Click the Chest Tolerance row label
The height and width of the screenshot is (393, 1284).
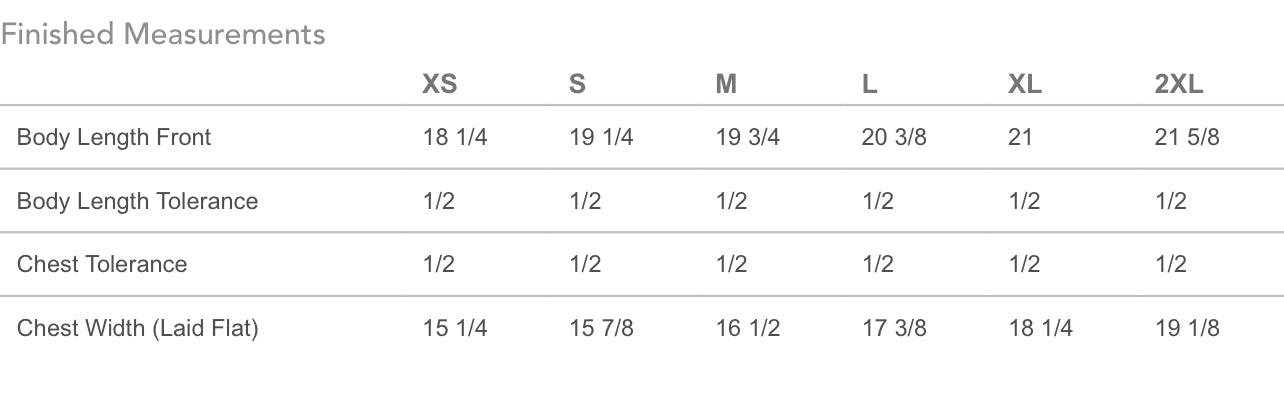pyautogui.click(x=102, y=264)
